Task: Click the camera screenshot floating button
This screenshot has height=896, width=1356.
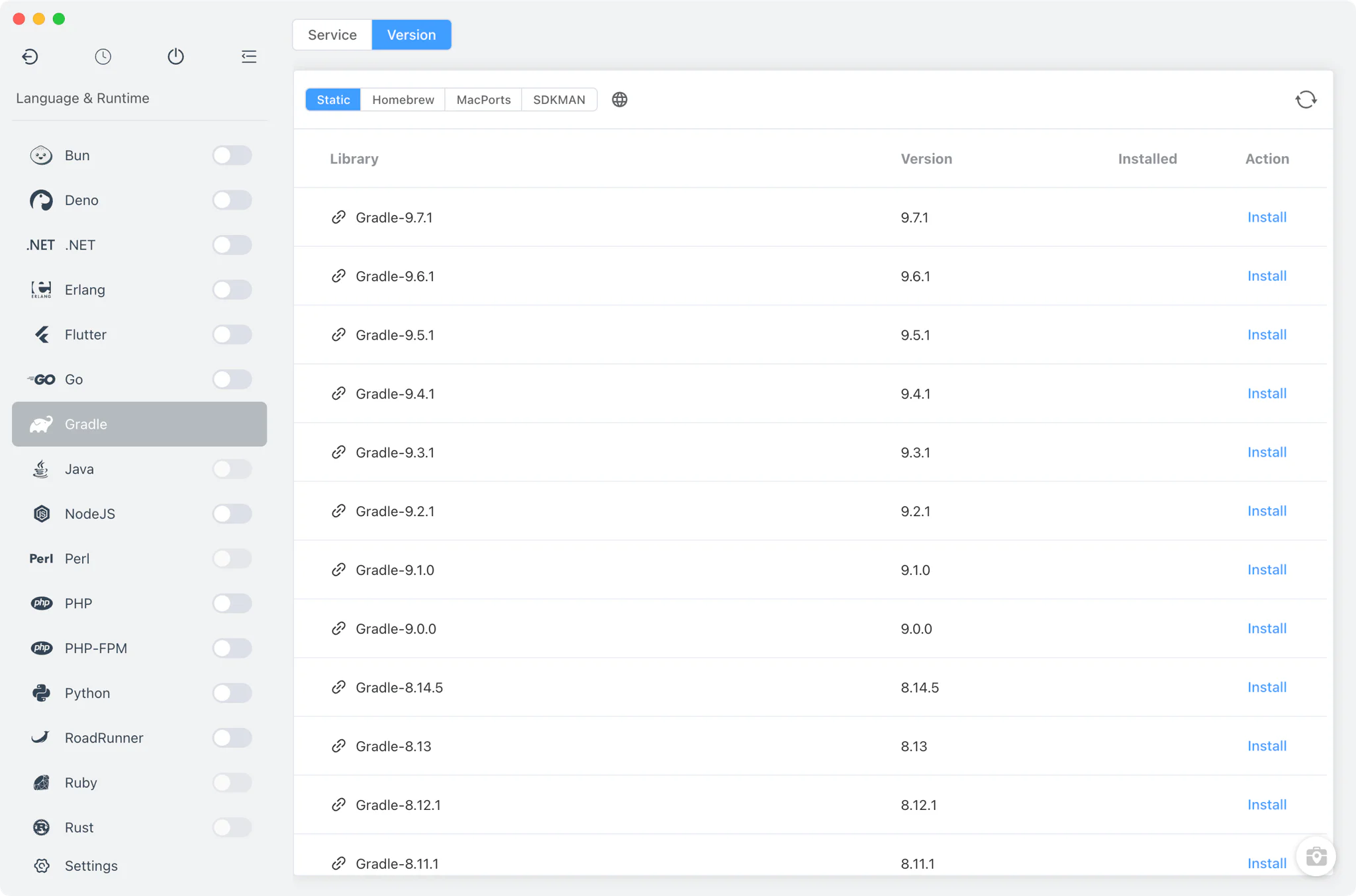Action: click(1316, 856)
